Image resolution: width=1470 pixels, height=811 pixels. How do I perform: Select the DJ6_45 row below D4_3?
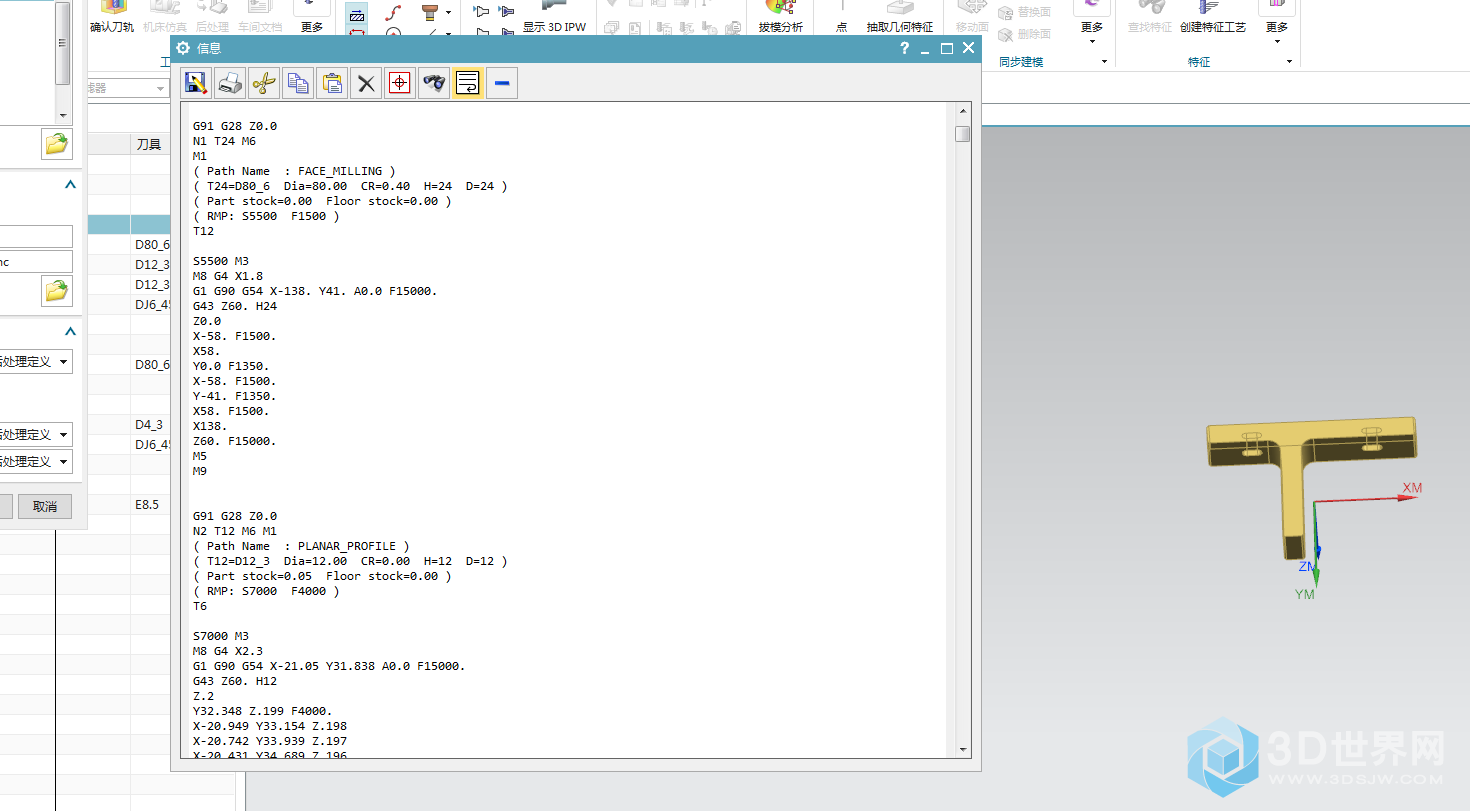pyautogui.click(x=152, y=445)
